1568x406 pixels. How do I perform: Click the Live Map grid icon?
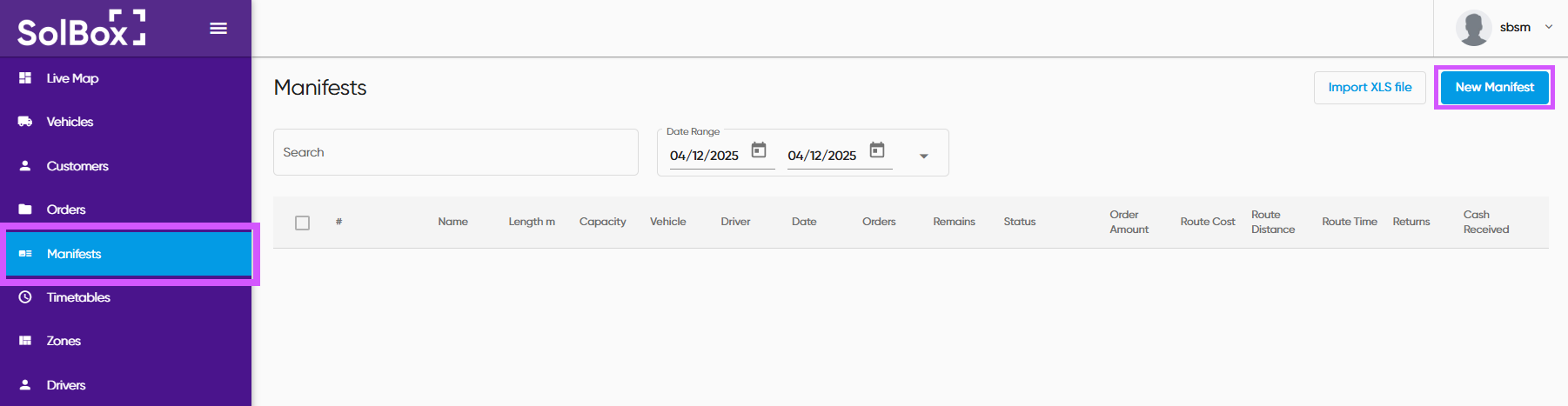pyautogui.click(x=25, y=78)
